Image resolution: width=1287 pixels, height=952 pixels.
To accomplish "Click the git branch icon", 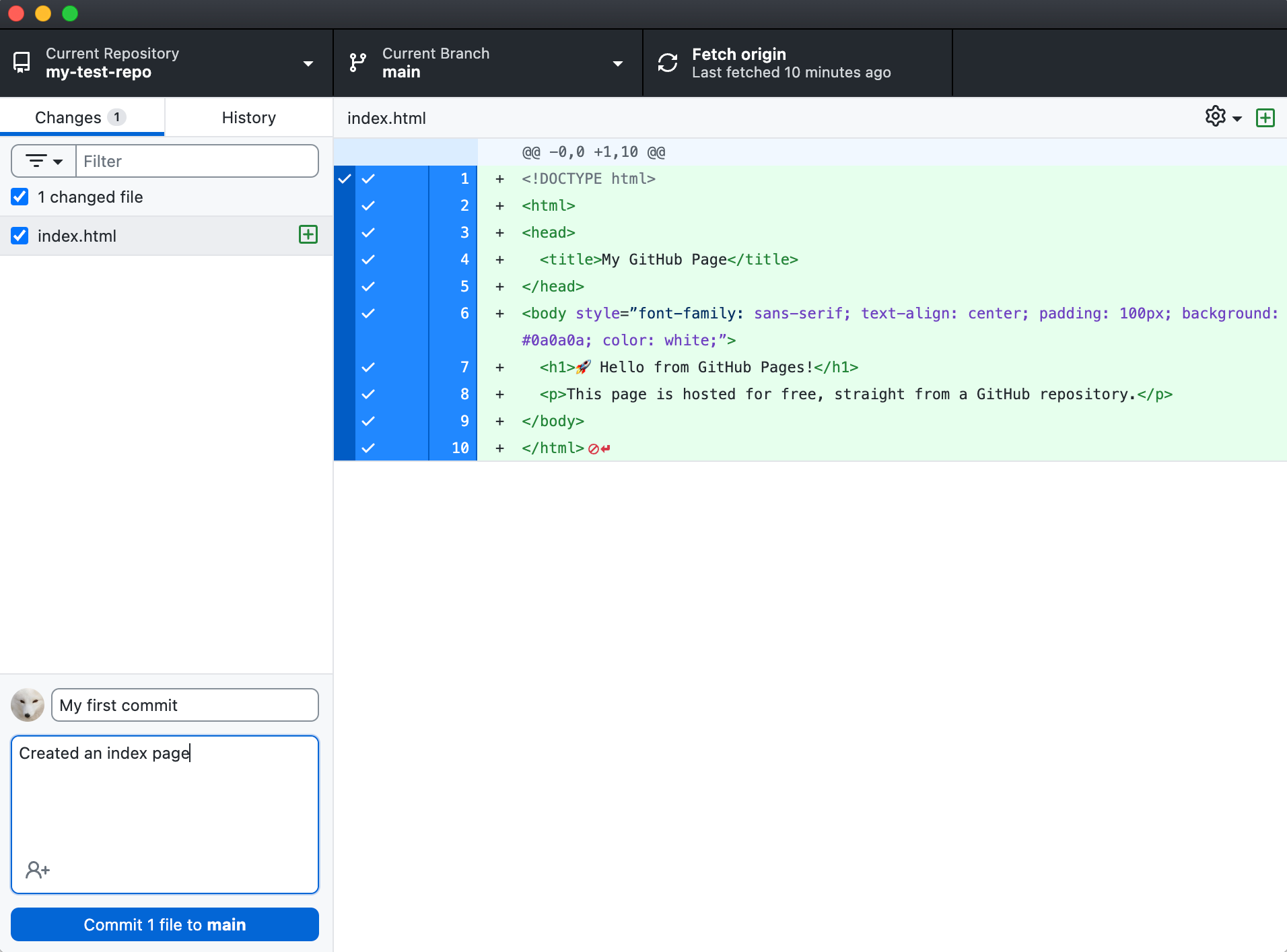I will (358, 63).
